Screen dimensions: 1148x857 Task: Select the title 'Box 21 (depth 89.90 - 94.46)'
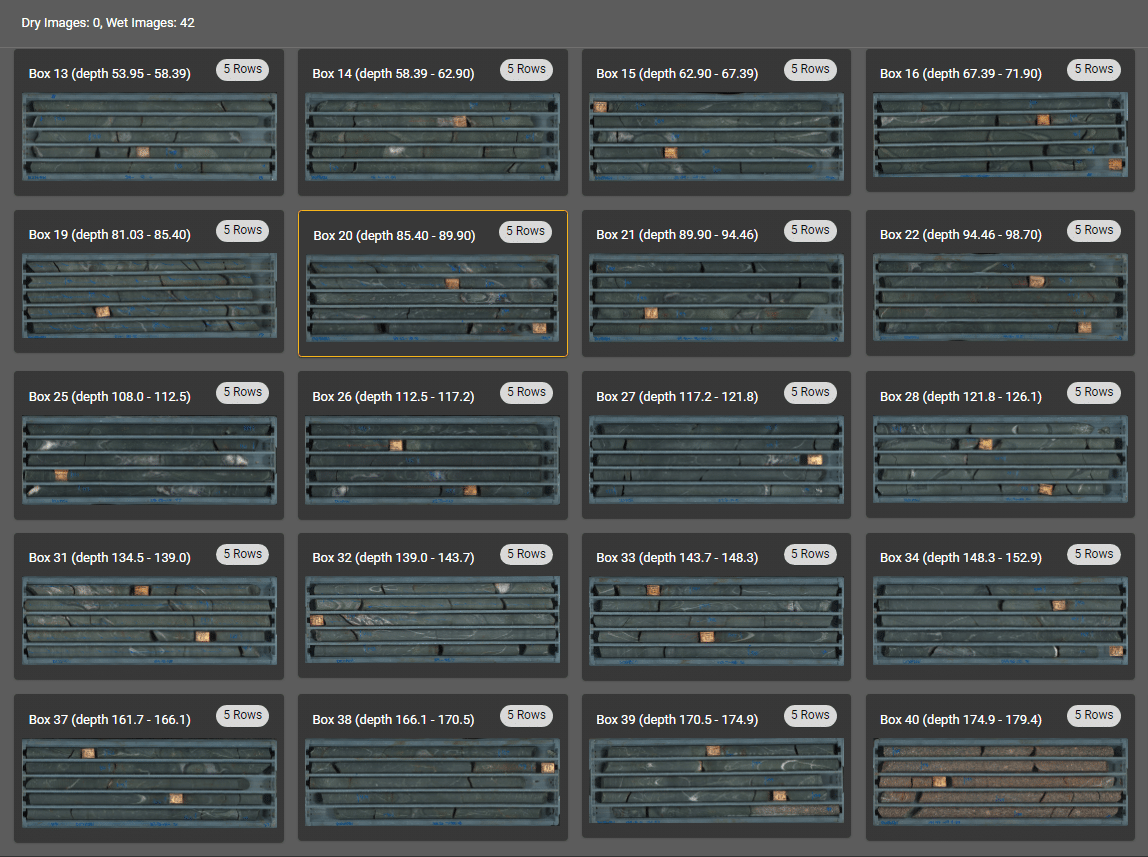click(x=677, y=234)
